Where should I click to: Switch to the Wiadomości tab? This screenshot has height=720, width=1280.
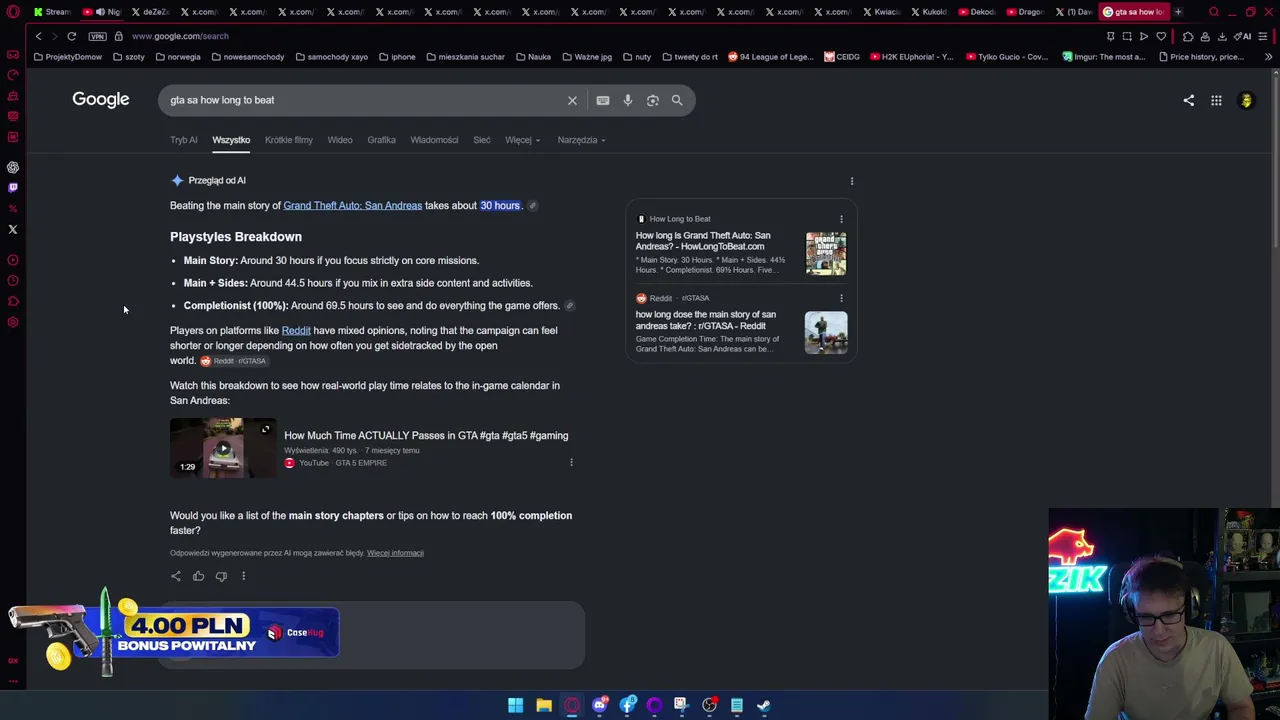(434, 140)
